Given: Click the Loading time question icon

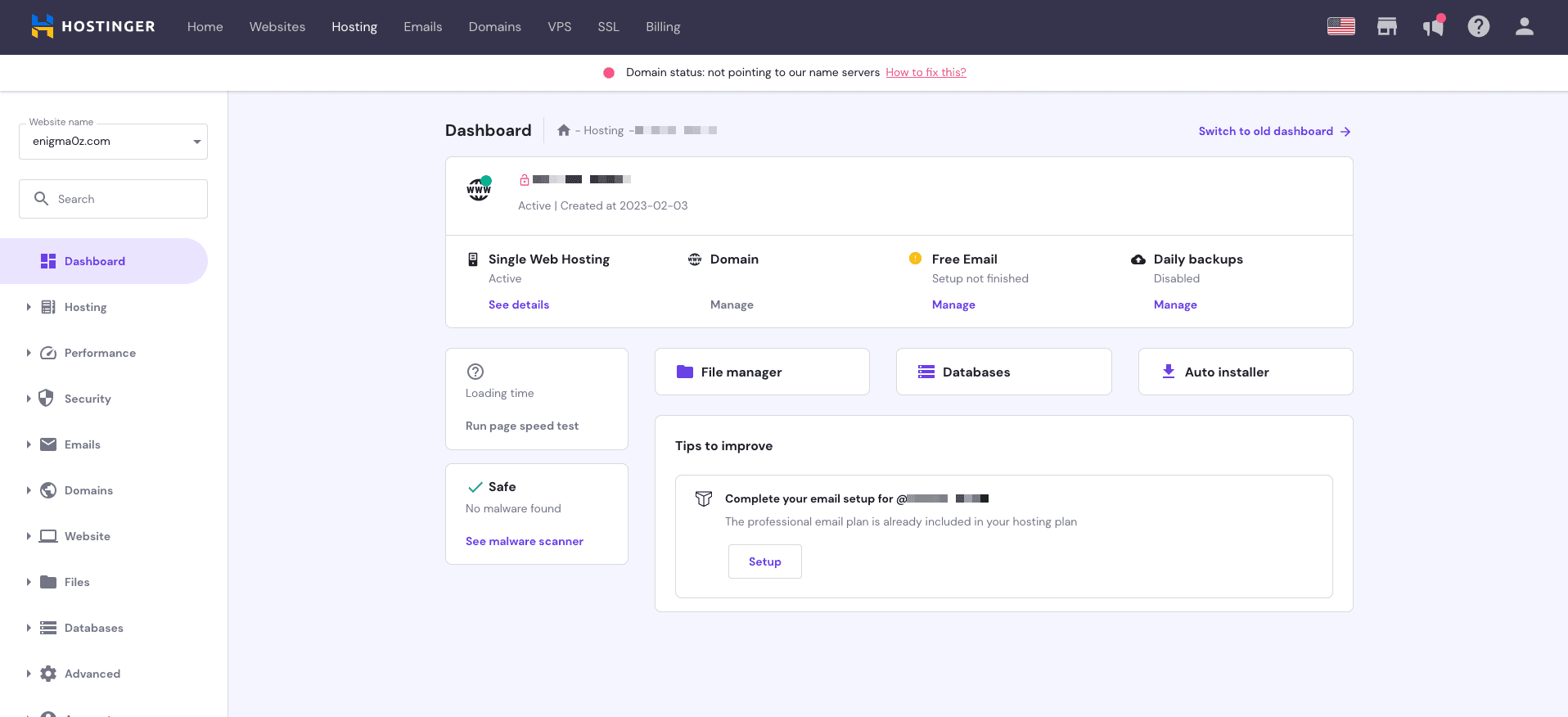Looking at the screenshot, I should click(475, 371).
